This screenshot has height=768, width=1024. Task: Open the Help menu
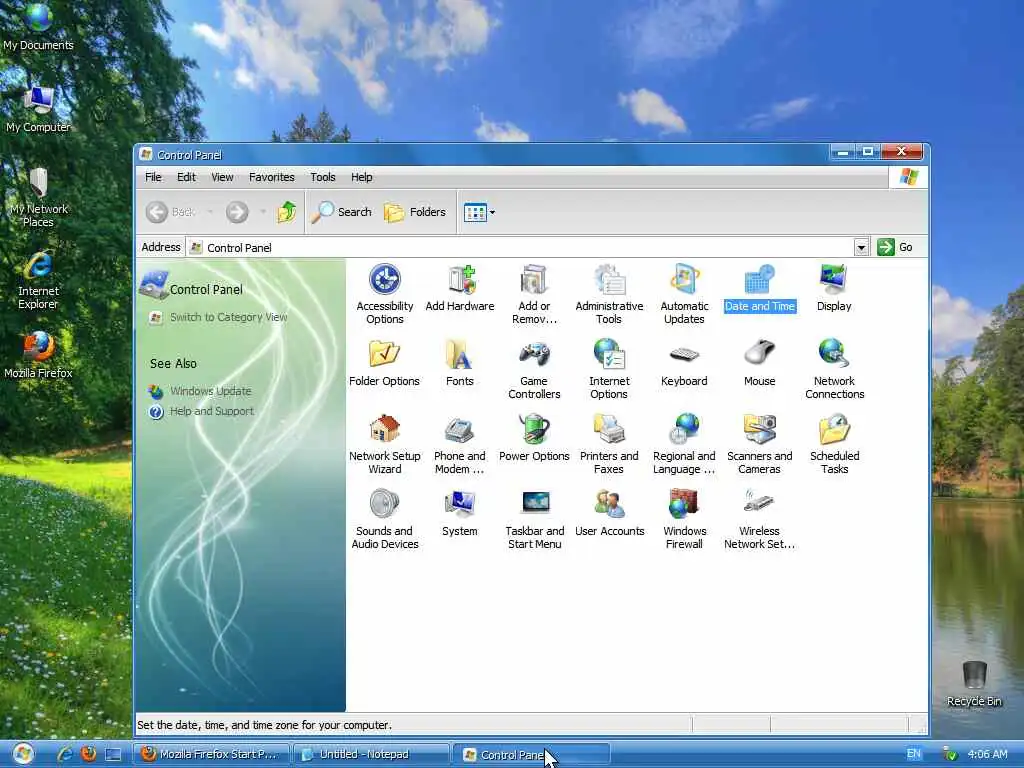tap(361, 177)
